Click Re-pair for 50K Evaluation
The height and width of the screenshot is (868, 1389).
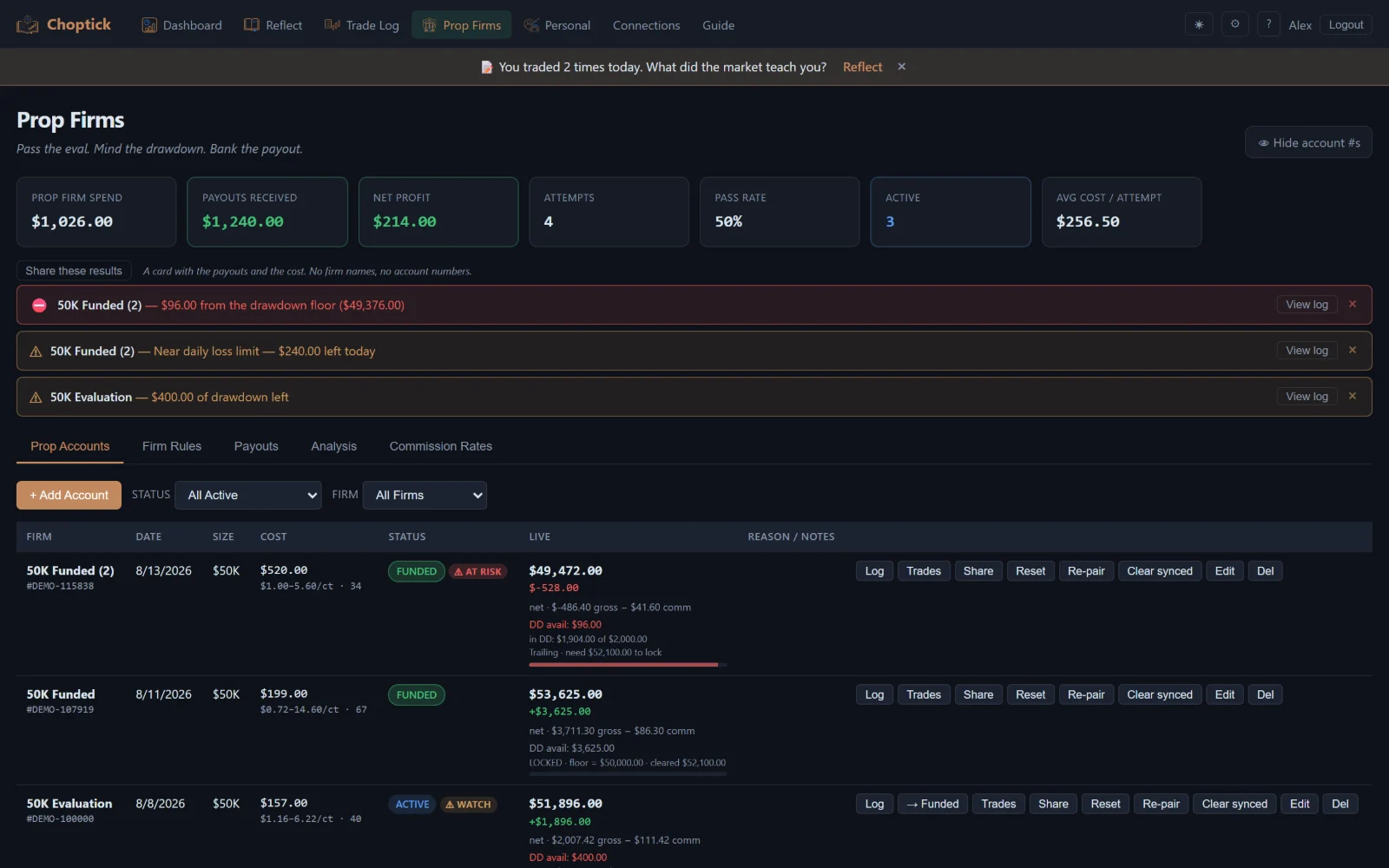[x=1161, y=804]
